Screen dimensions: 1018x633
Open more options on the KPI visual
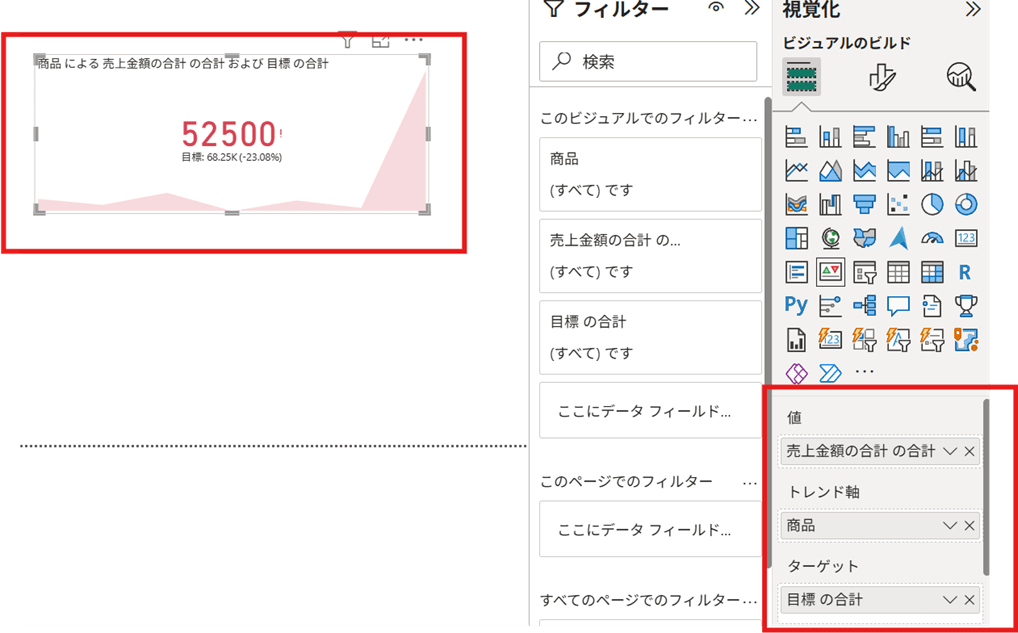tap(413, 40)
